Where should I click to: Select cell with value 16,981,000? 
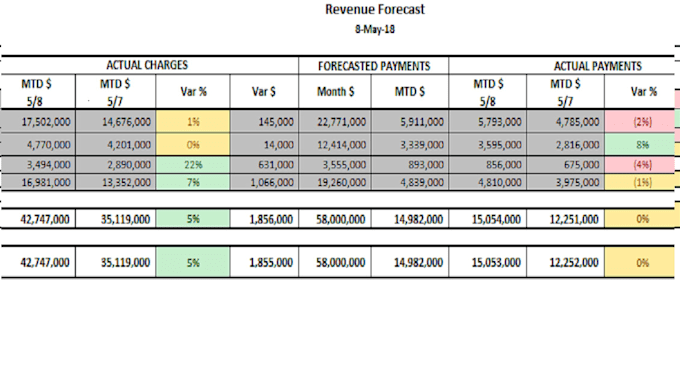(x=38, y=182)
